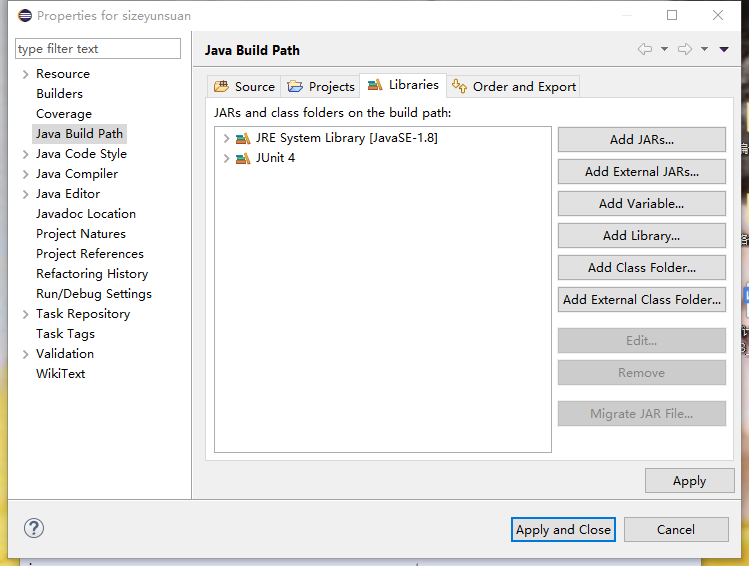Click the Migrate JAR File... button
The height and width of the screenshot is (566, 749).
(642, 414)
